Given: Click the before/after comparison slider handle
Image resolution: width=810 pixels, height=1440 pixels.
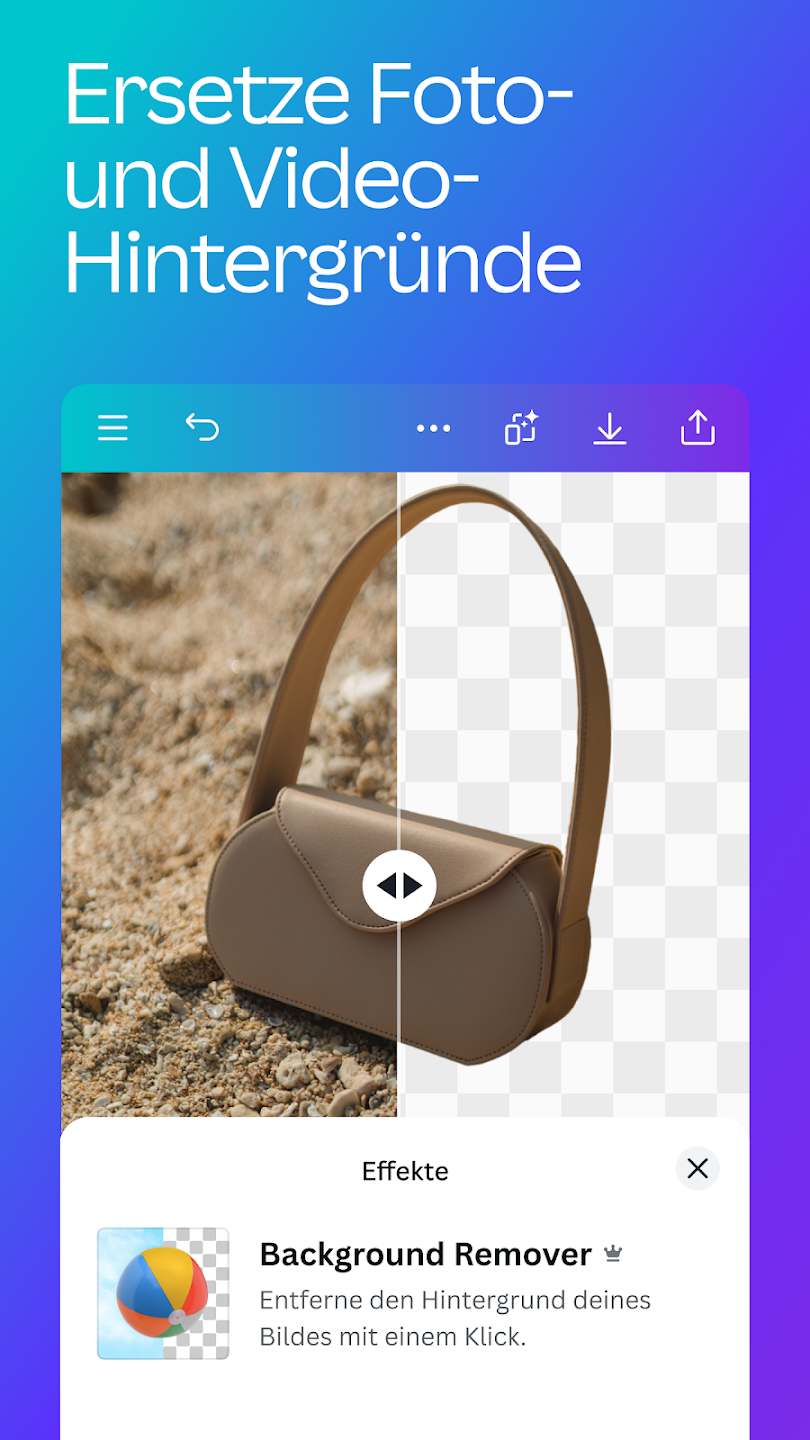Looking at the screenshot, I should pos(399,885).
